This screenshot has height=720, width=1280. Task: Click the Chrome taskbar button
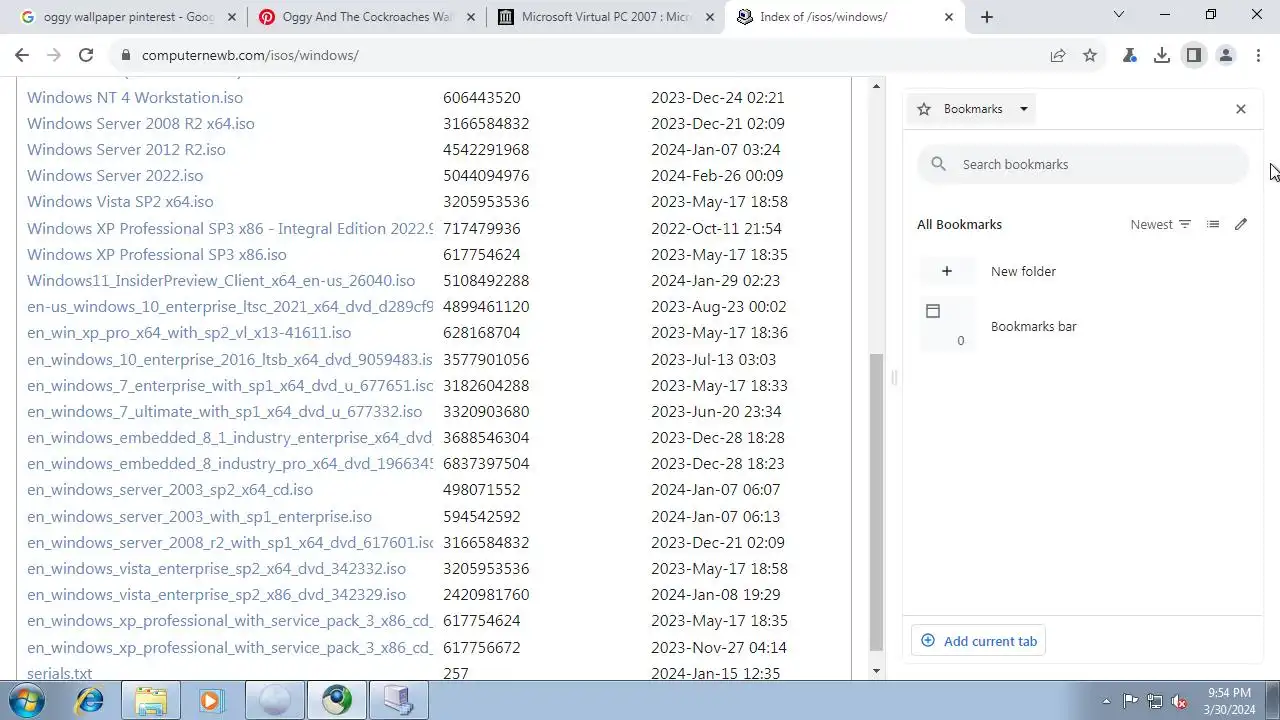click(x=337, y=700)
